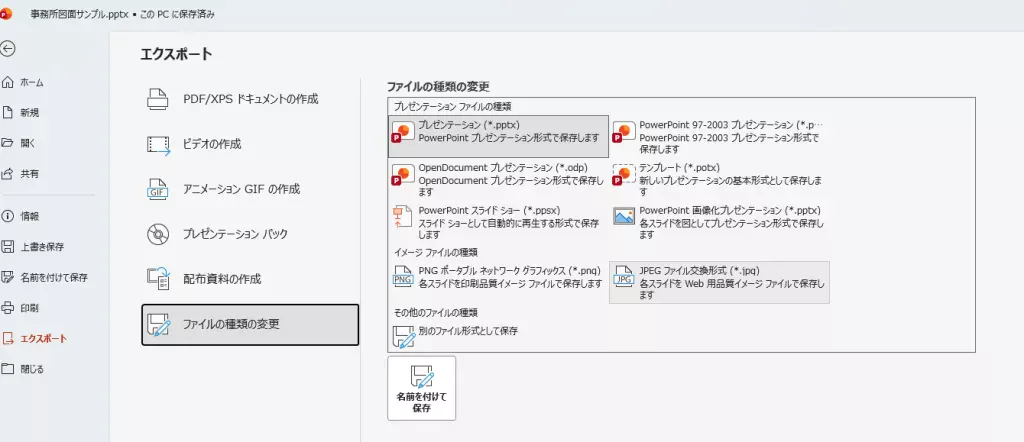Choose アニメーション GIF の作成 option
The height and width of the screenshot is (442, 1024).
[x=250, y=189]
